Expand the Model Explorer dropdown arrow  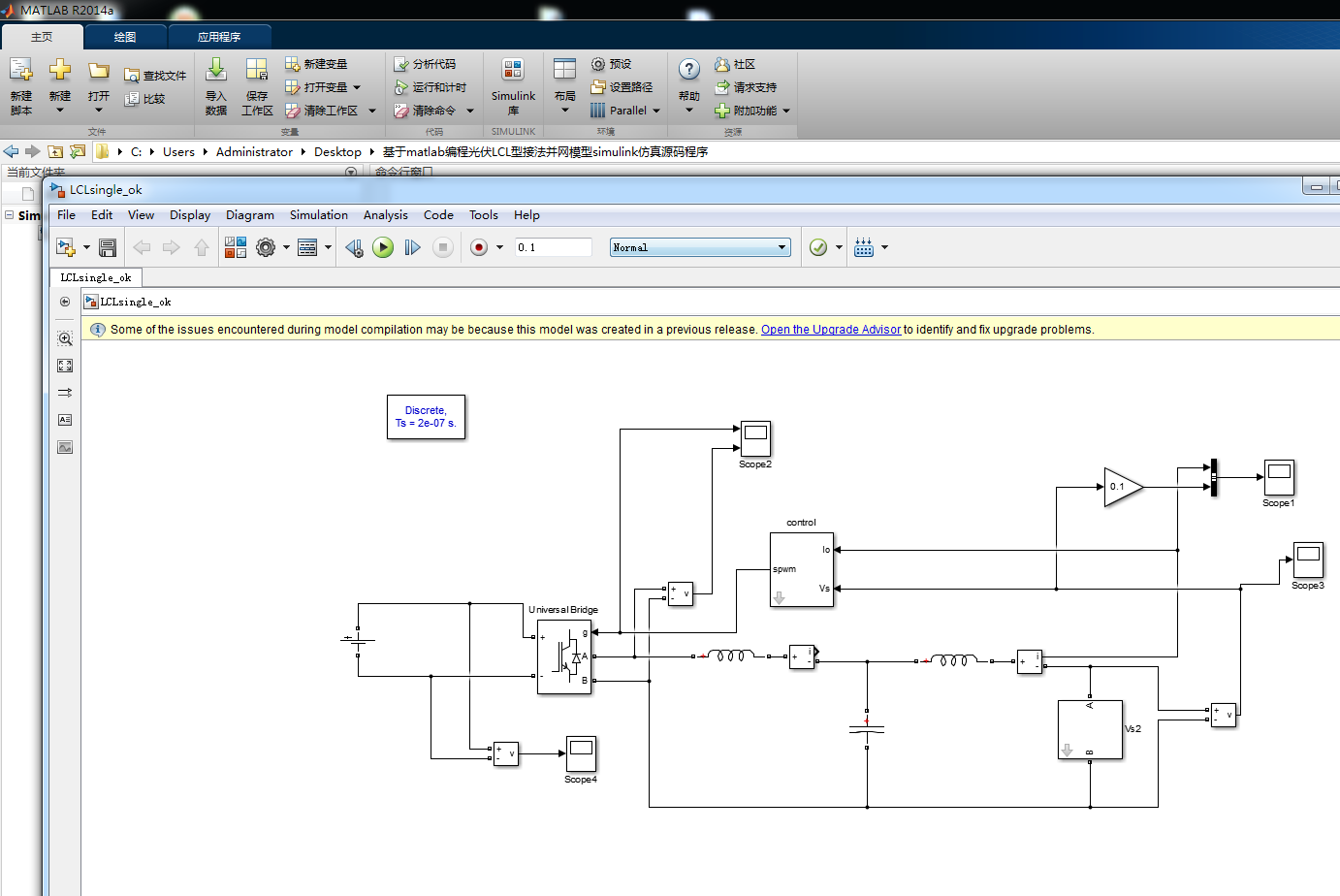pos(328,248)
